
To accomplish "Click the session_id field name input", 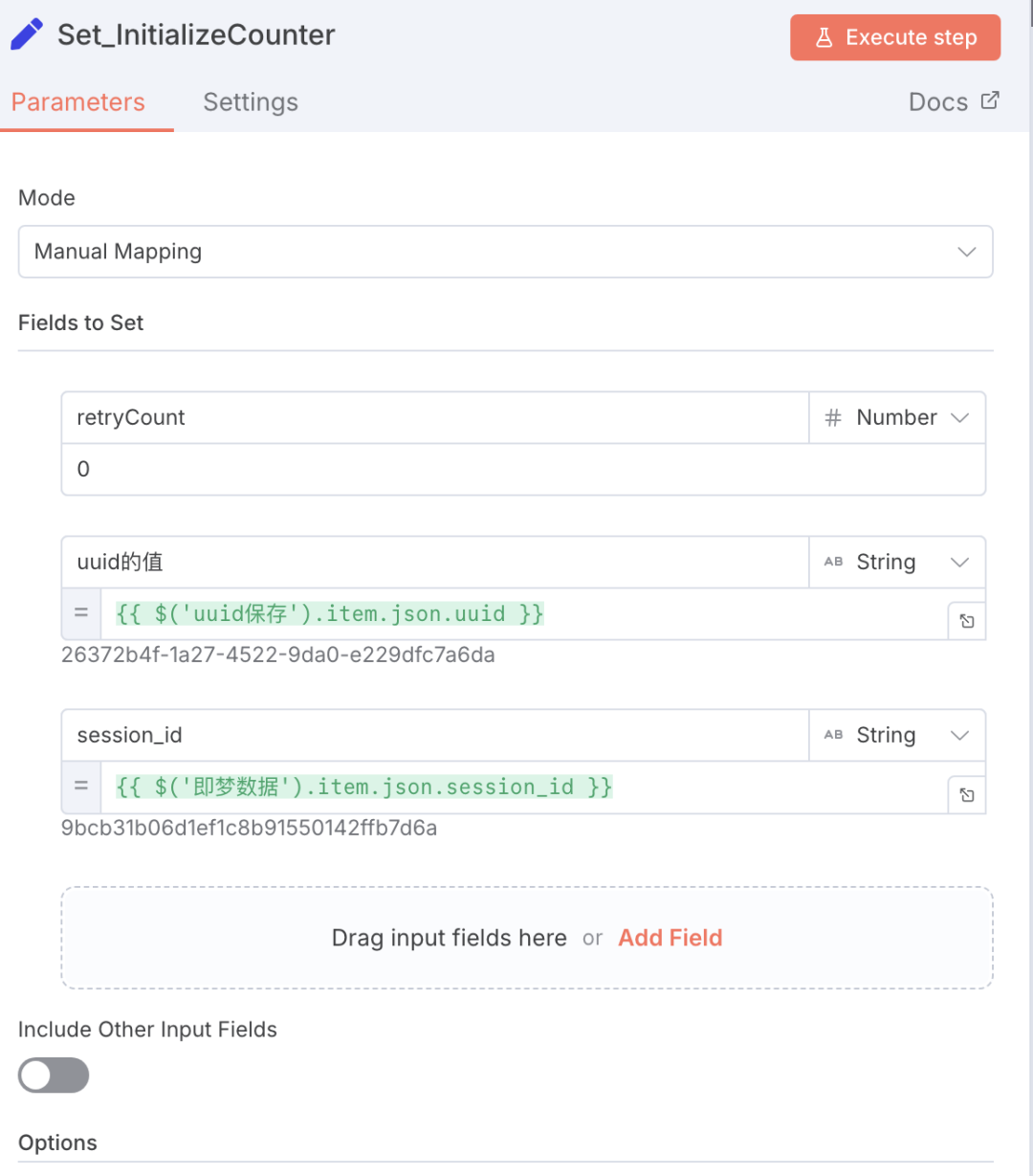I will point(435,736).
